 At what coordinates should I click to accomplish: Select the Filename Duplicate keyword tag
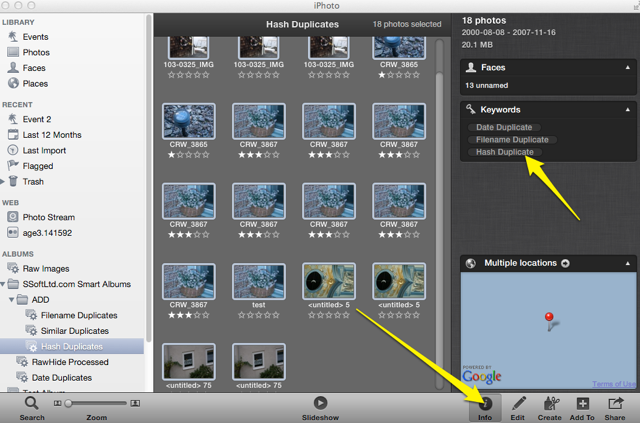pos(511,140)
